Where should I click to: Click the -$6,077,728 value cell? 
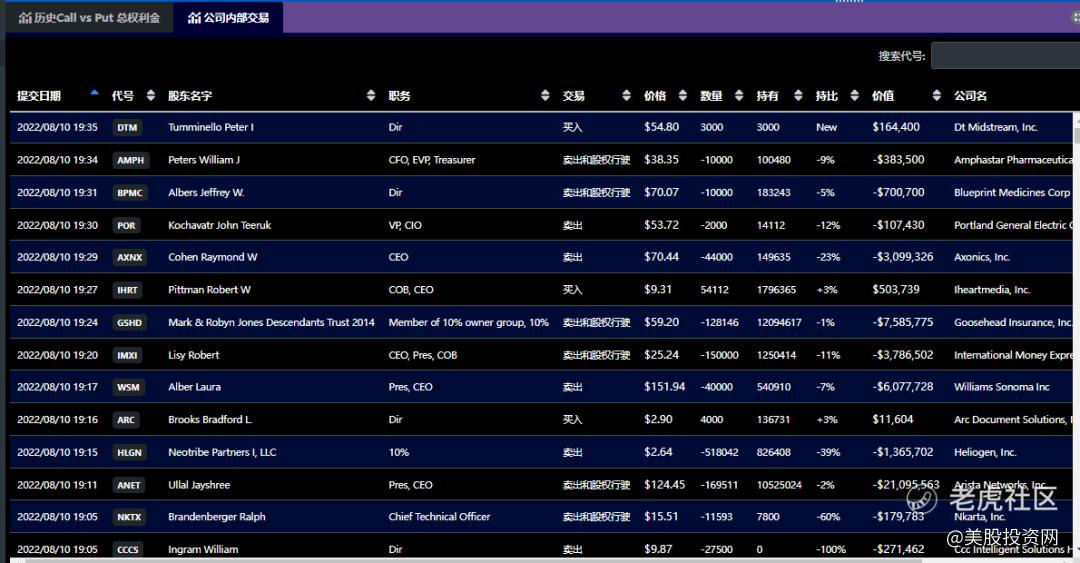pyautogui.click(x=902, y=387)
